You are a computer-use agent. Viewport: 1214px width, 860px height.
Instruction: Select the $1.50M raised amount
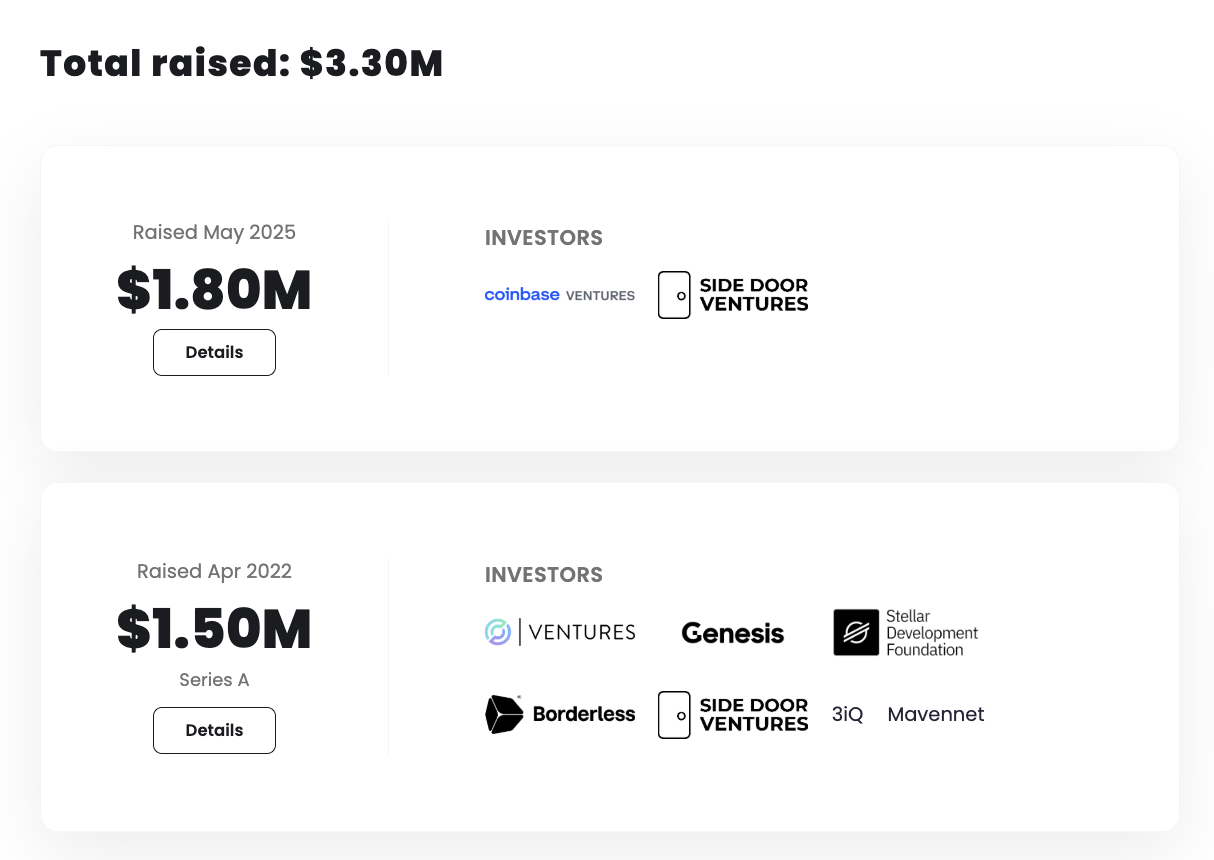pos(214,628)
